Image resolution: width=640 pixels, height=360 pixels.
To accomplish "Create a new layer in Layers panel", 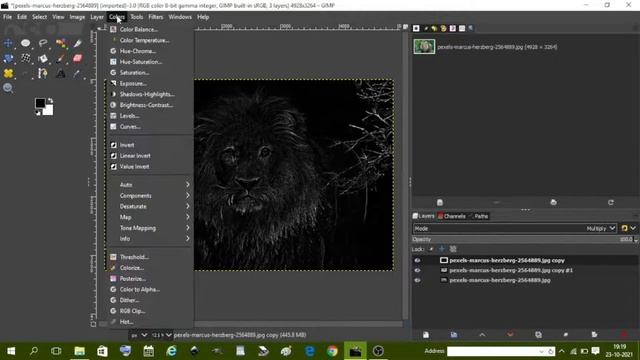I will click(426, 335).
